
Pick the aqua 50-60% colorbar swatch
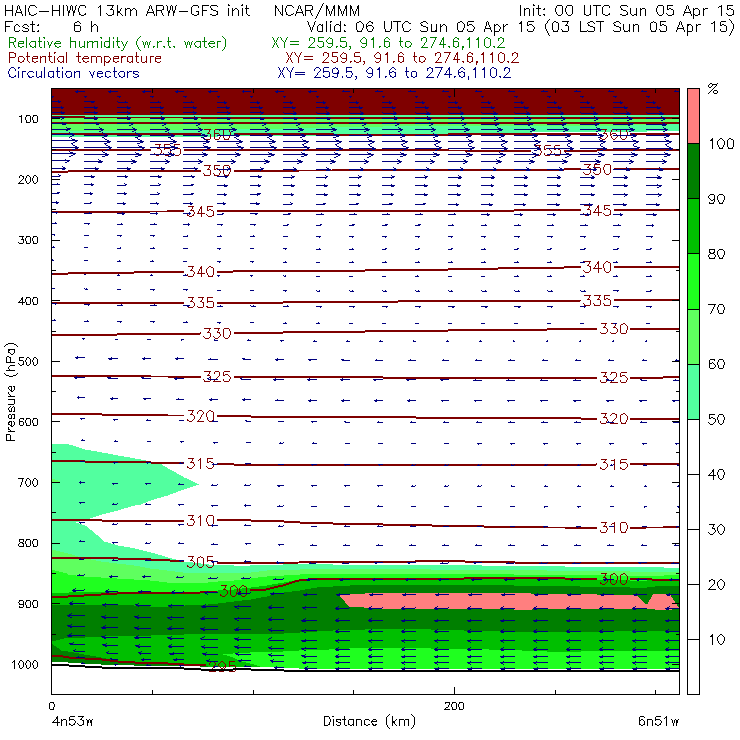(x=693, y=392)
